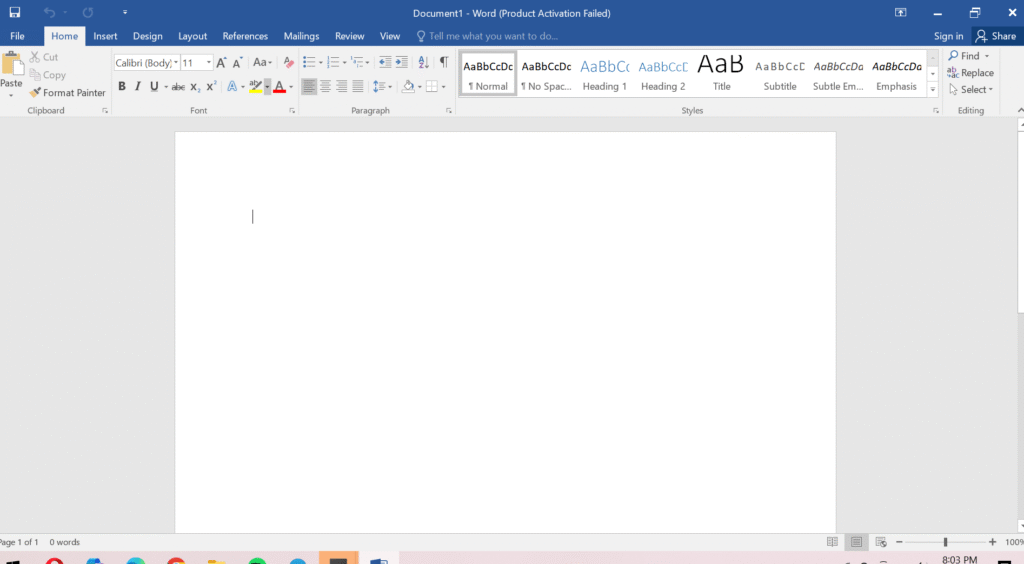This screenshot has height=564, width=1024.
Task: Toggle Superscript formatting
Action: (211, 86)
